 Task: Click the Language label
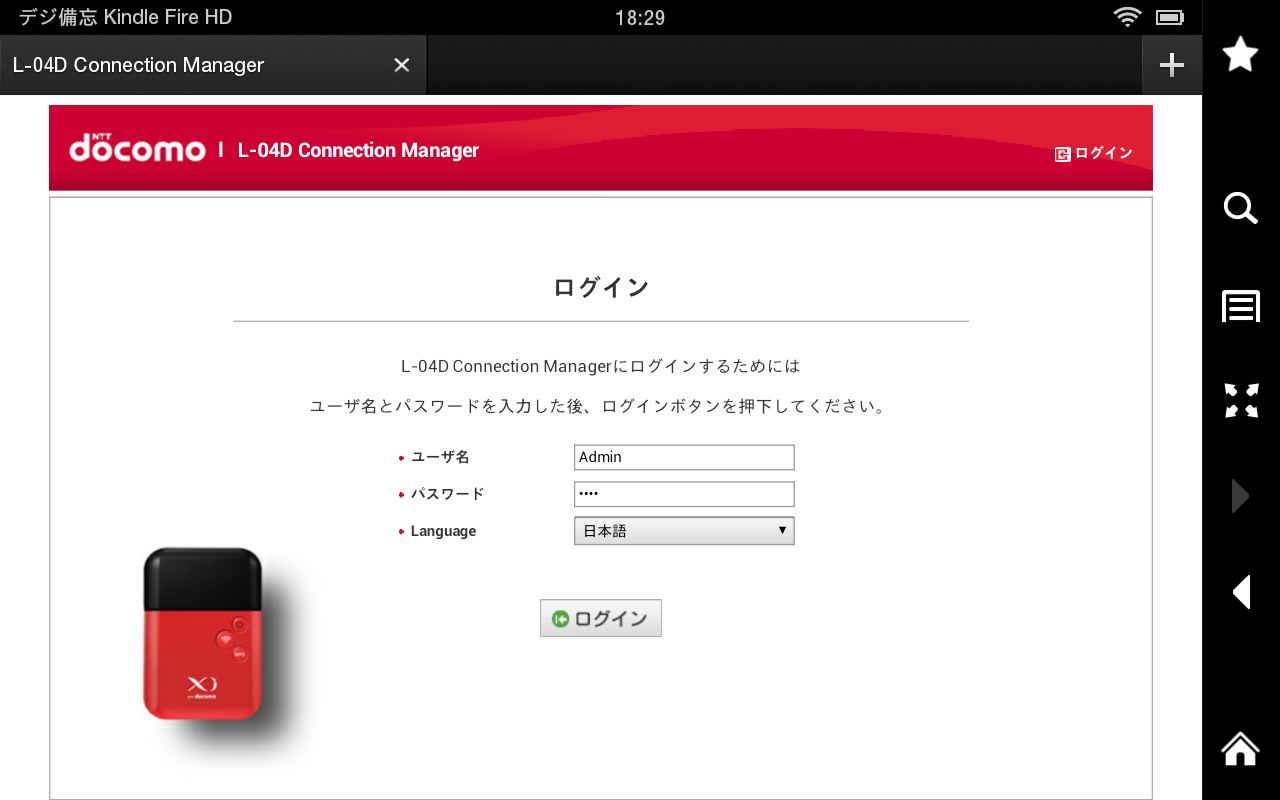443,531
